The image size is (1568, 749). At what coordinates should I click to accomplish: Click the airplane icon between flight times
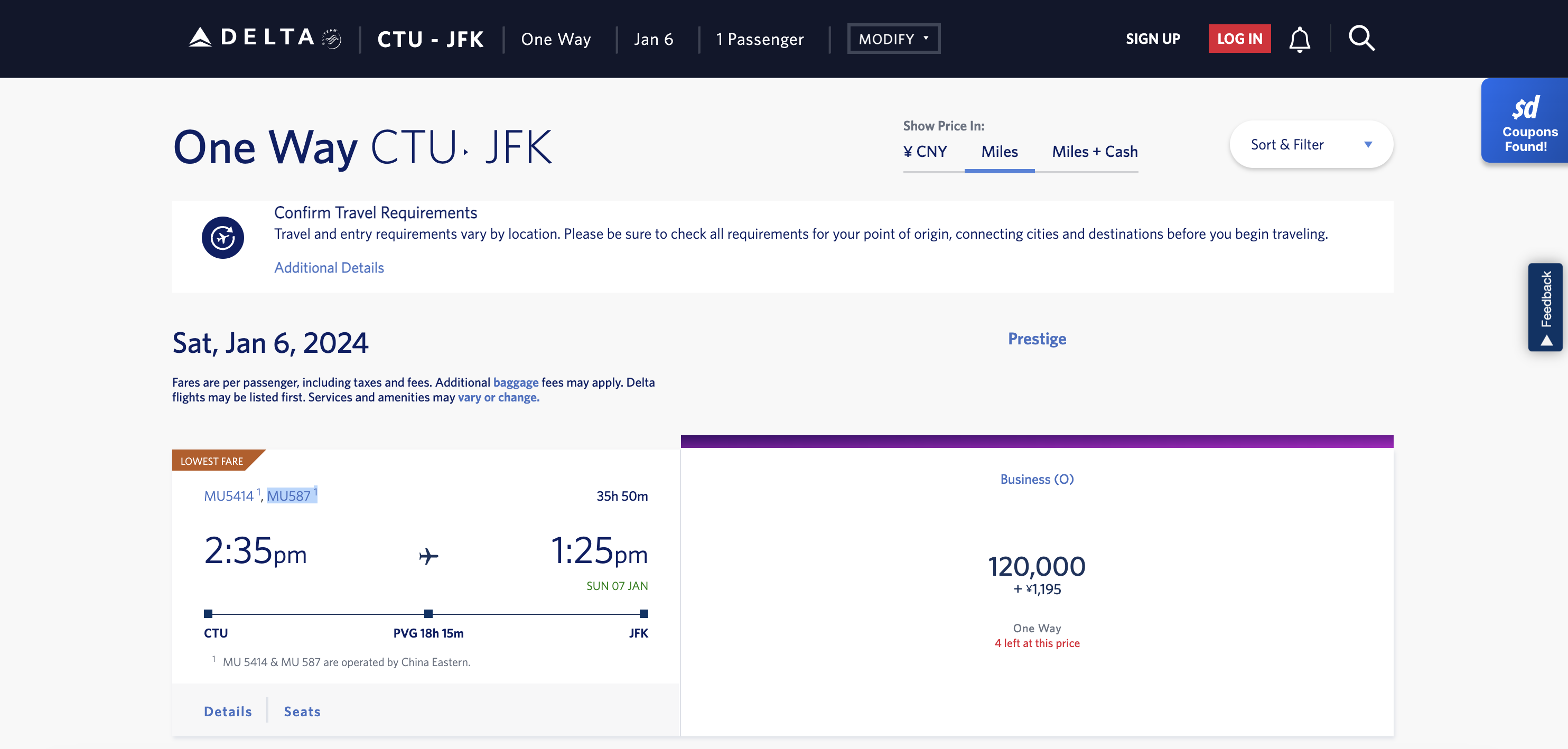(428, 556)
